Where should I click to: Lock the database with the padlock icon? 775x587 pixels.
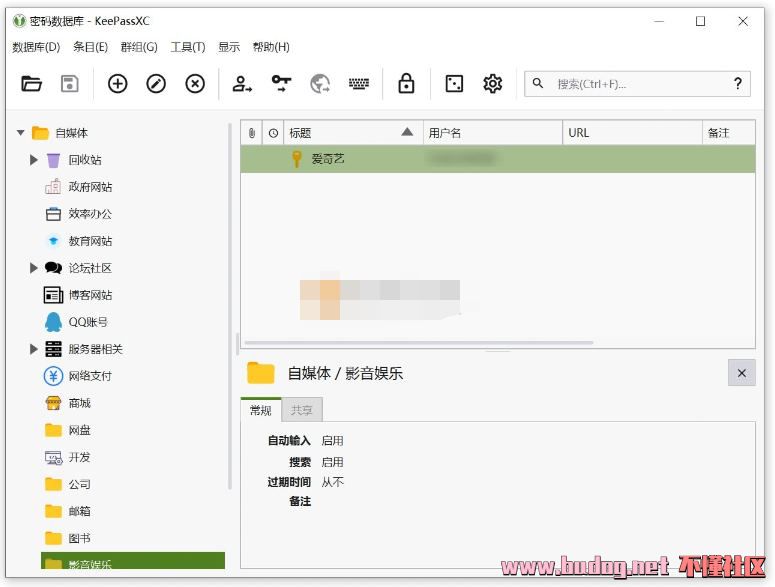click(x=406, y=84)
